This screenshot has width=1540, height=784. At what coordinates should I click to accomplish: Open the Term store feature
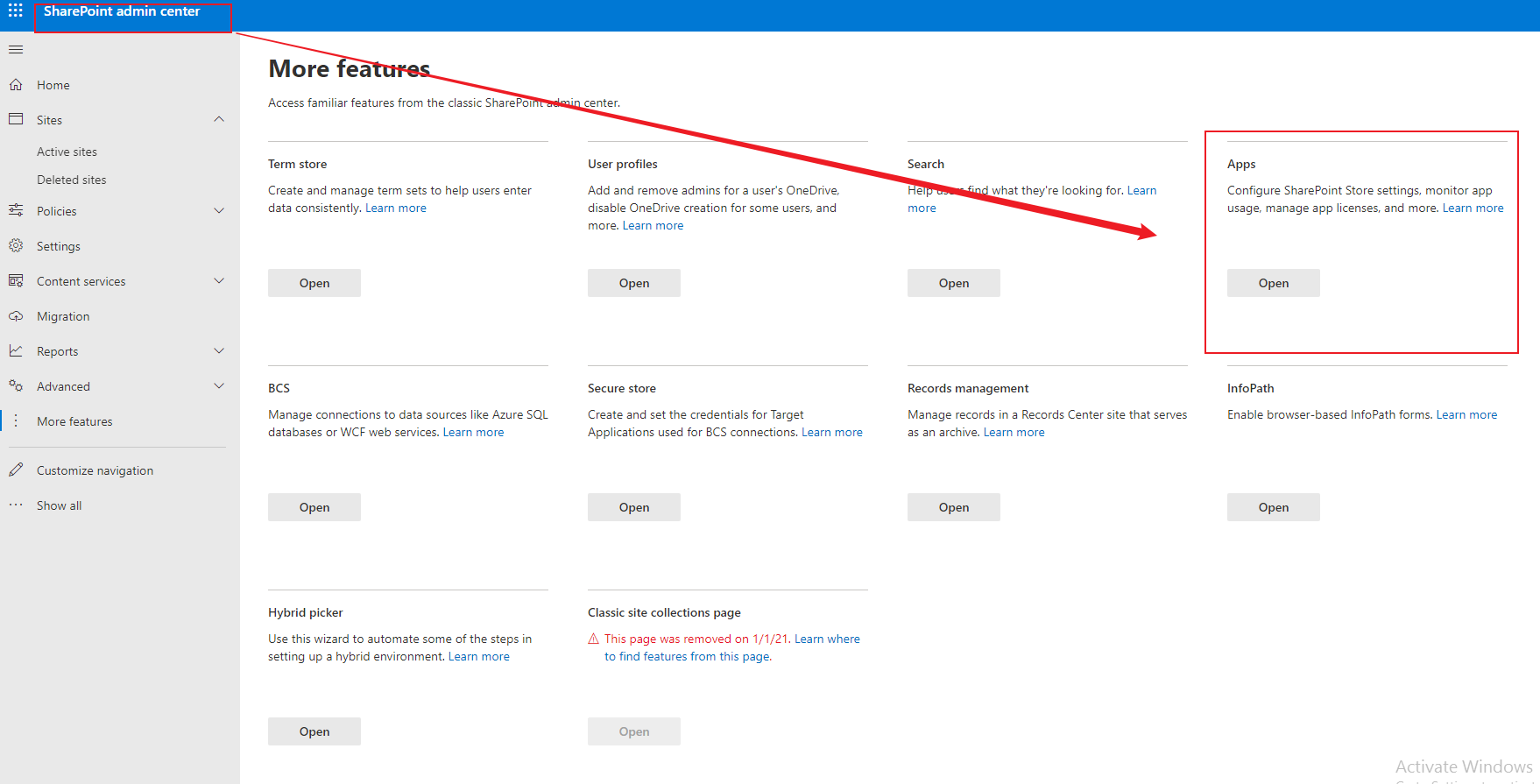314,283
